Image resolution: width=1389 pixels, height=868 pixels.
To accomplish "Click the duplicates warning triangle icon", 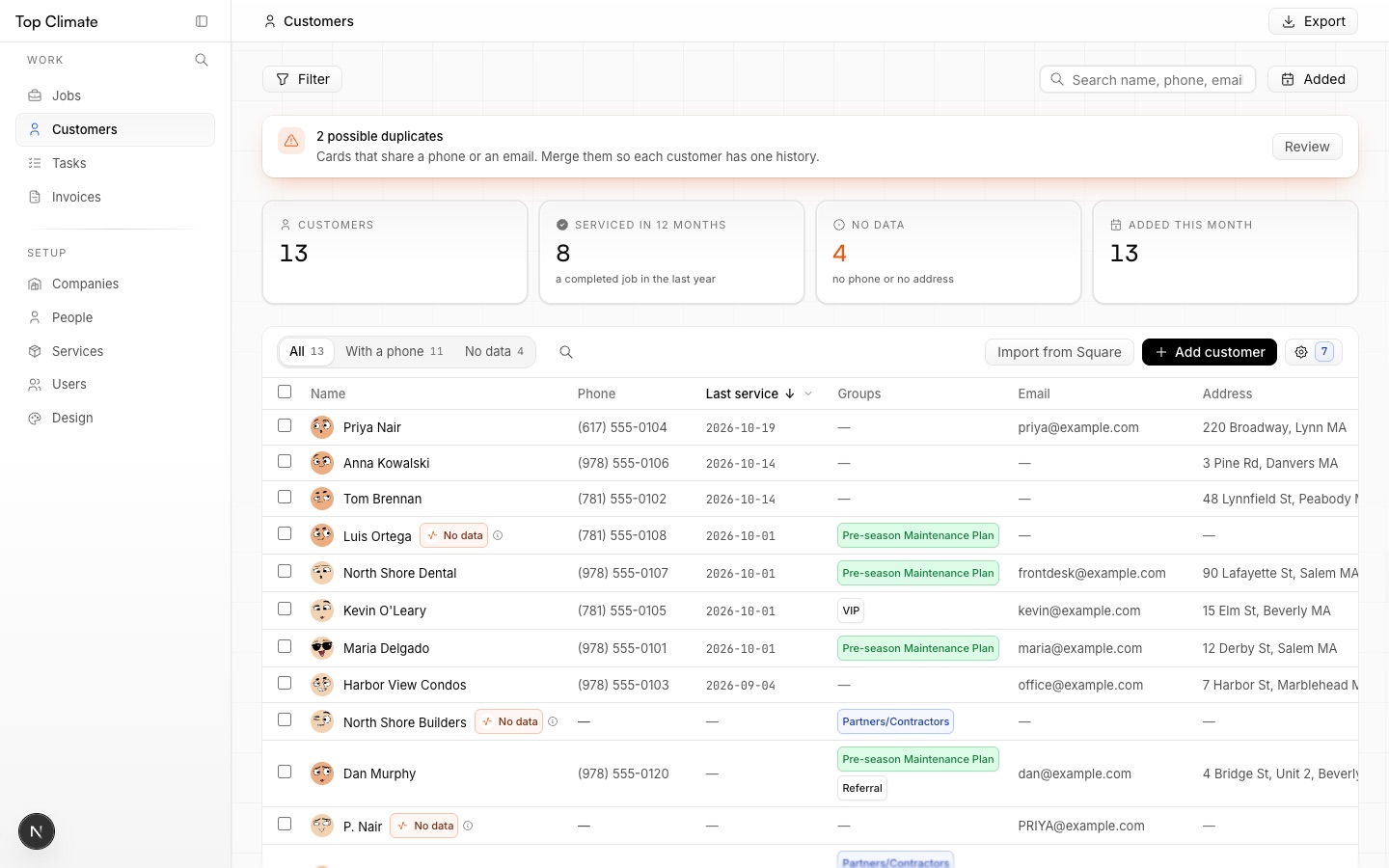I will 291,141.
